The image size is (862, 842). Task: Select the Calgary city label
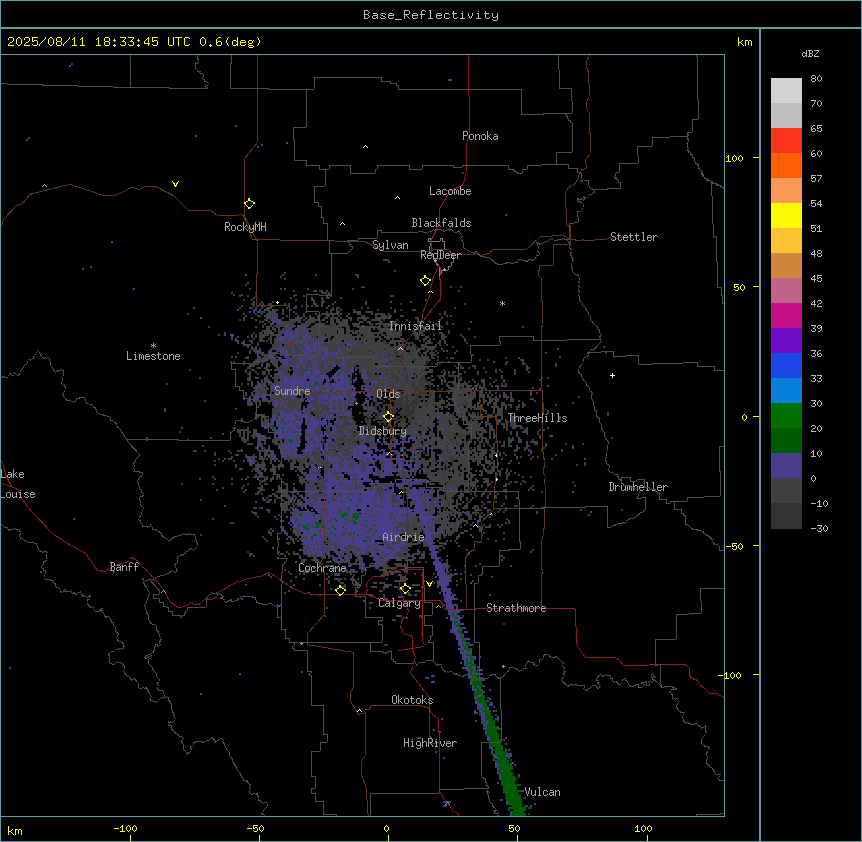point(399,603)
